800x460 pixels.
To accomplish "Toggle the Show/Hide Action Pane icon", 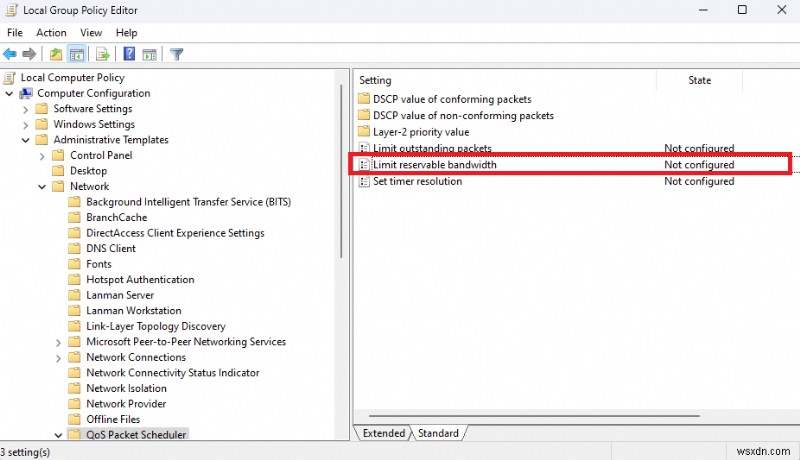I will click(149, 54).
